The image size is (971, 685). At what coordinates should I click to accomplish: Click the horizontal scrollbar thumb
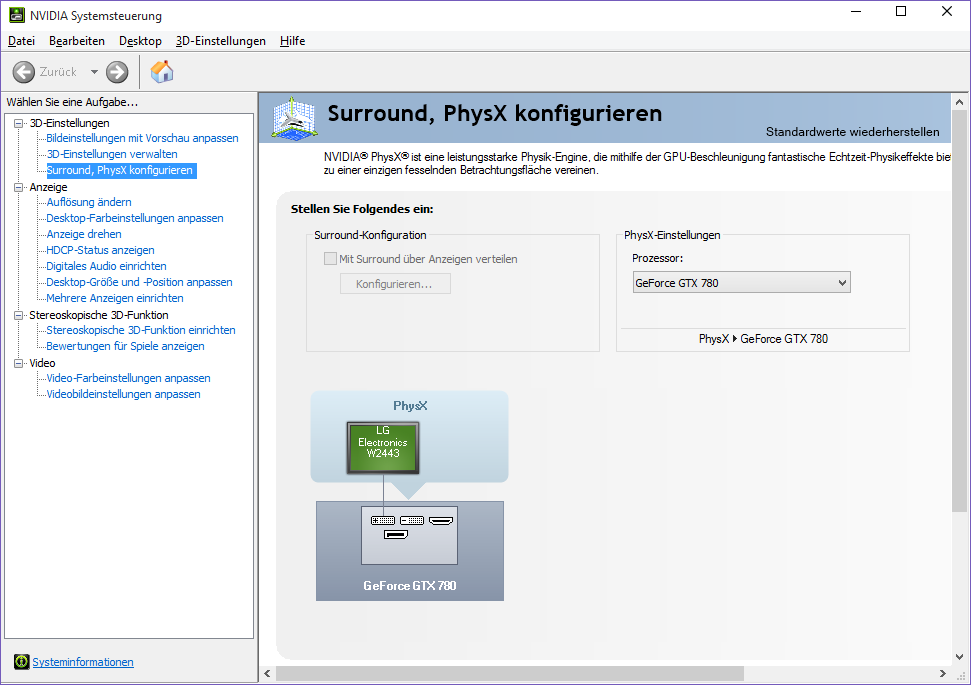(510, 673)
